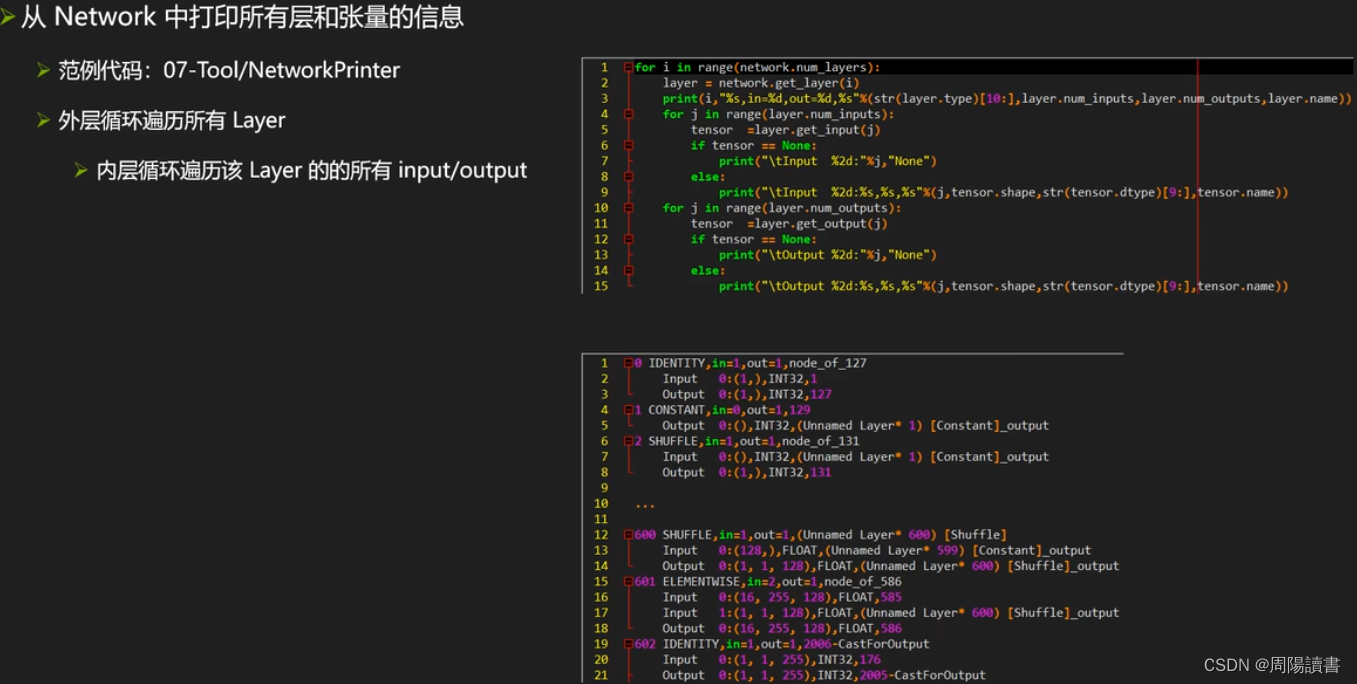Screen dimensions: 1357x684
Task: Click the 'layer = network.get_layer(i)' code line
Action: coord(760,83)
